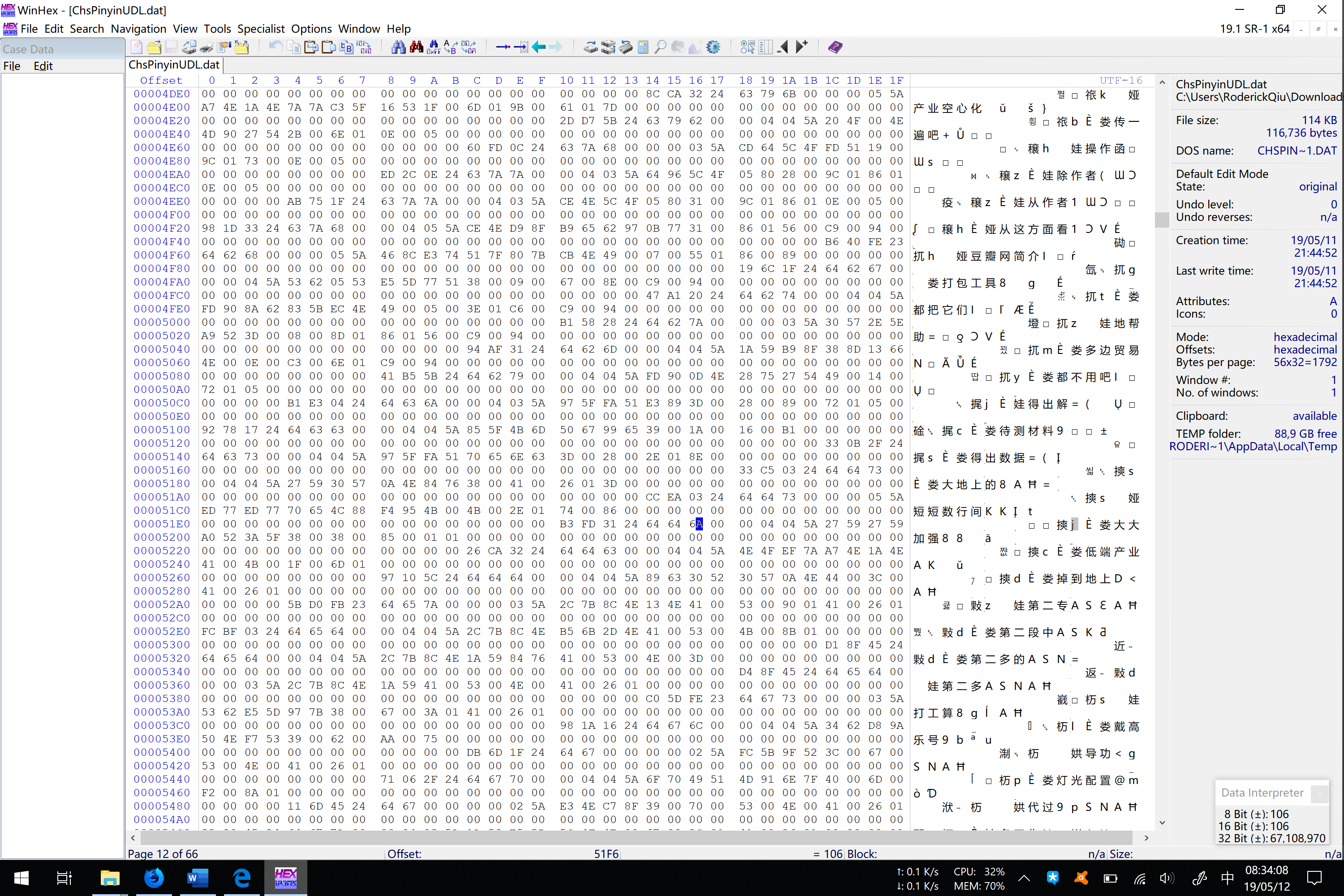Open a file with the folder icon
This screenshot has width=1344, height=896.
(x=154, y=47)
